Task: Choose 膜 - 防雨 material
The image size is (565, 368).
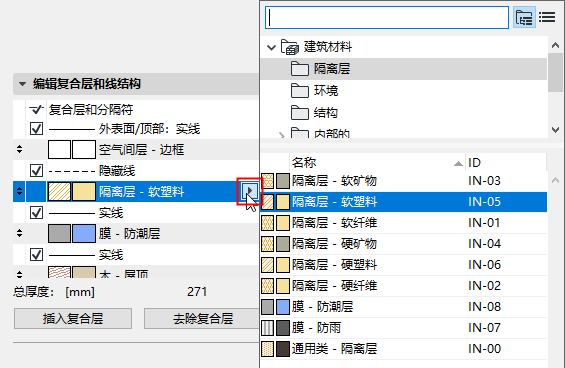Action: pos(404,328)
